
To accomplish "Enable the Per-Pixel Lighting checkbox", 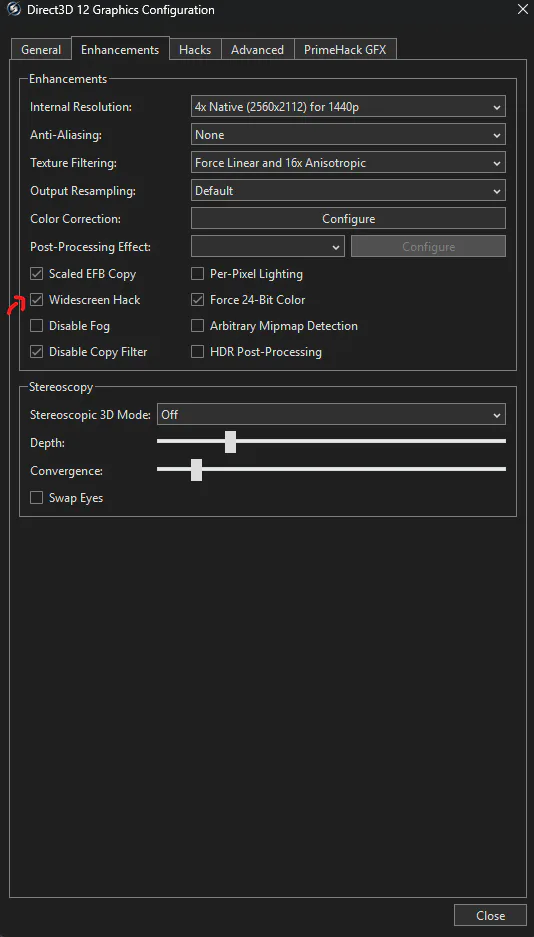I will [x=197, y=274].
